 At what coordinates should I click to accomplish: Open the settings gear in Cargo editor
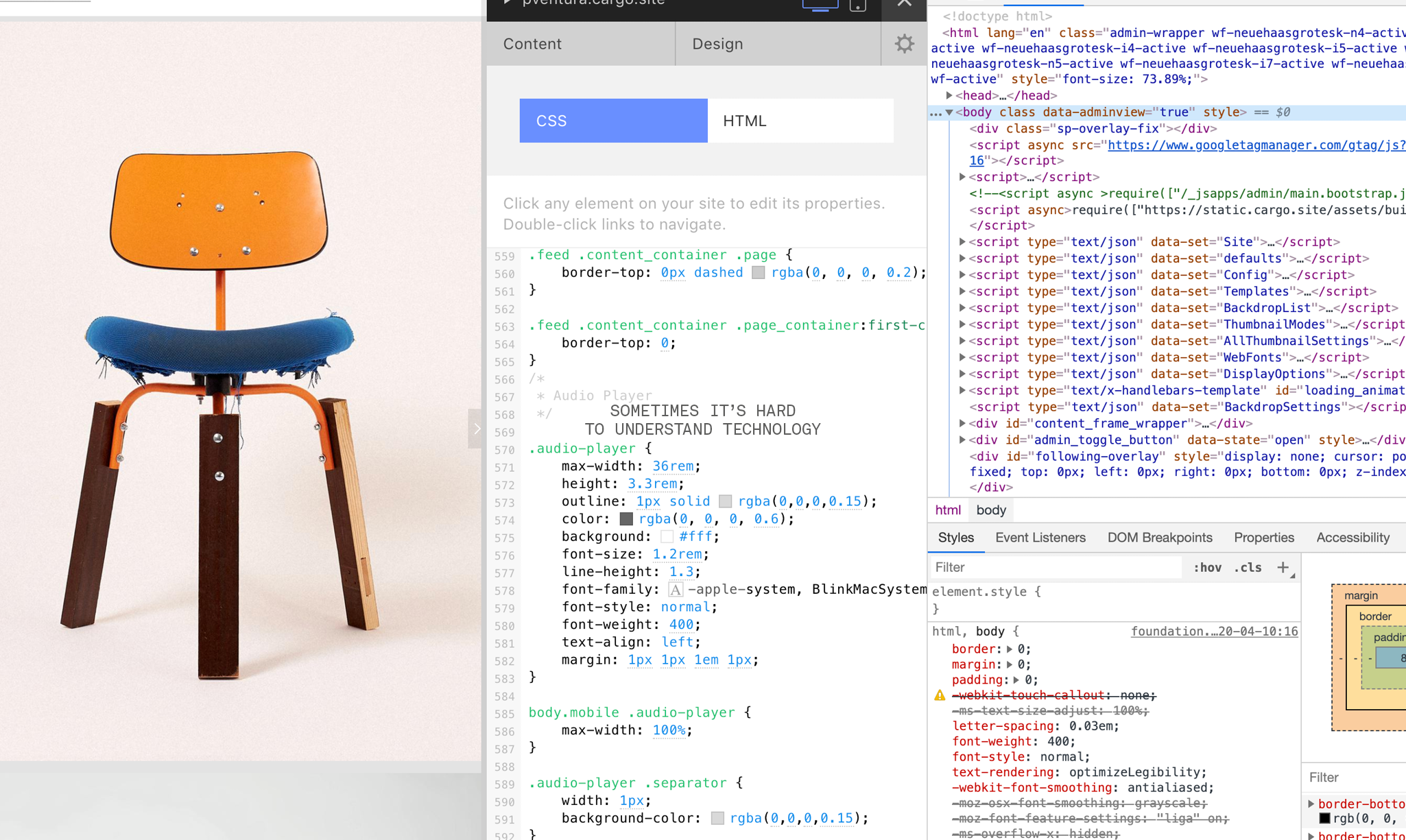click(904, 44)
